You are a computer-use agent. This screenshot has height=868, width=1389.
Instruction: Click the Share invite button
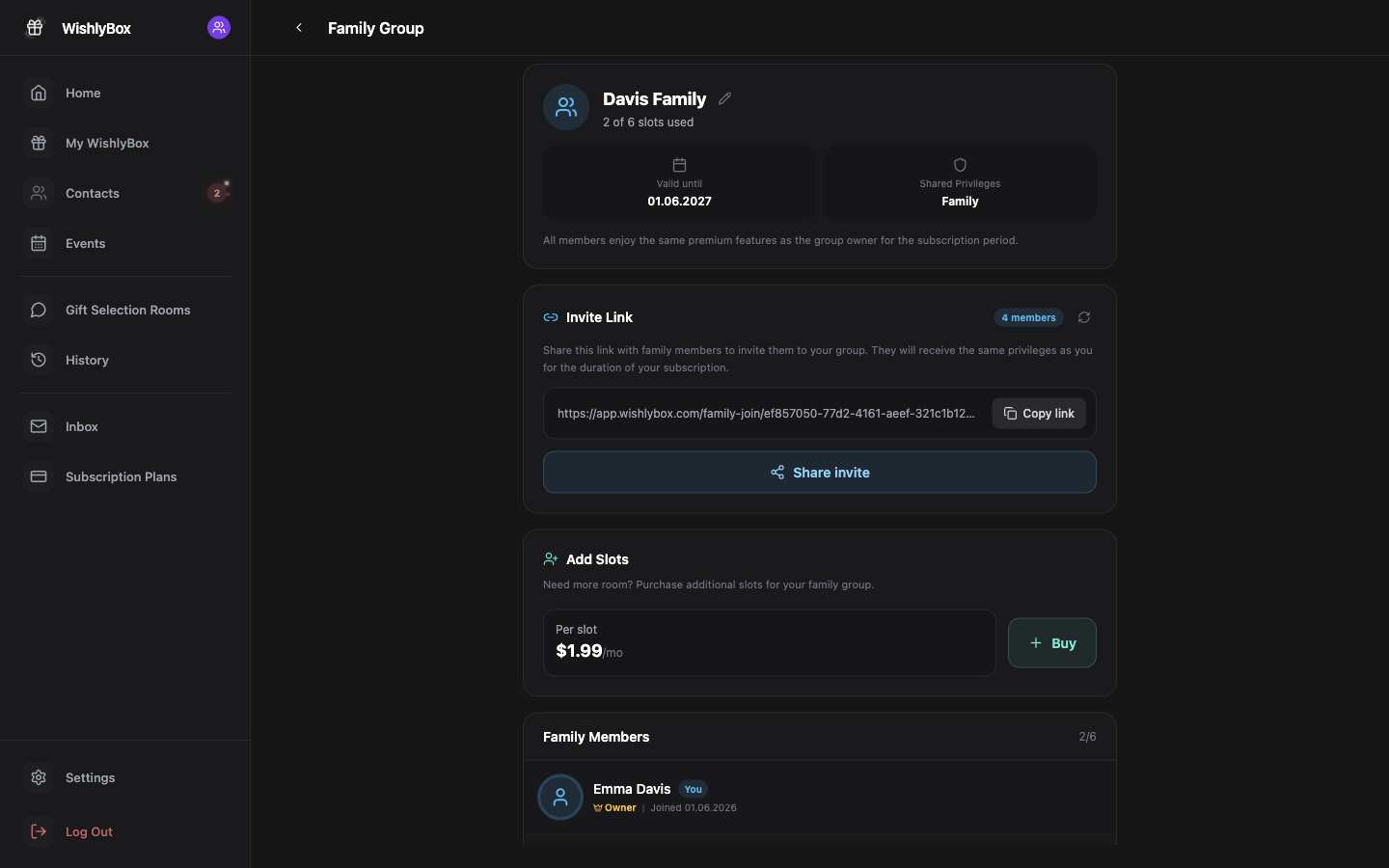point(820,473)
